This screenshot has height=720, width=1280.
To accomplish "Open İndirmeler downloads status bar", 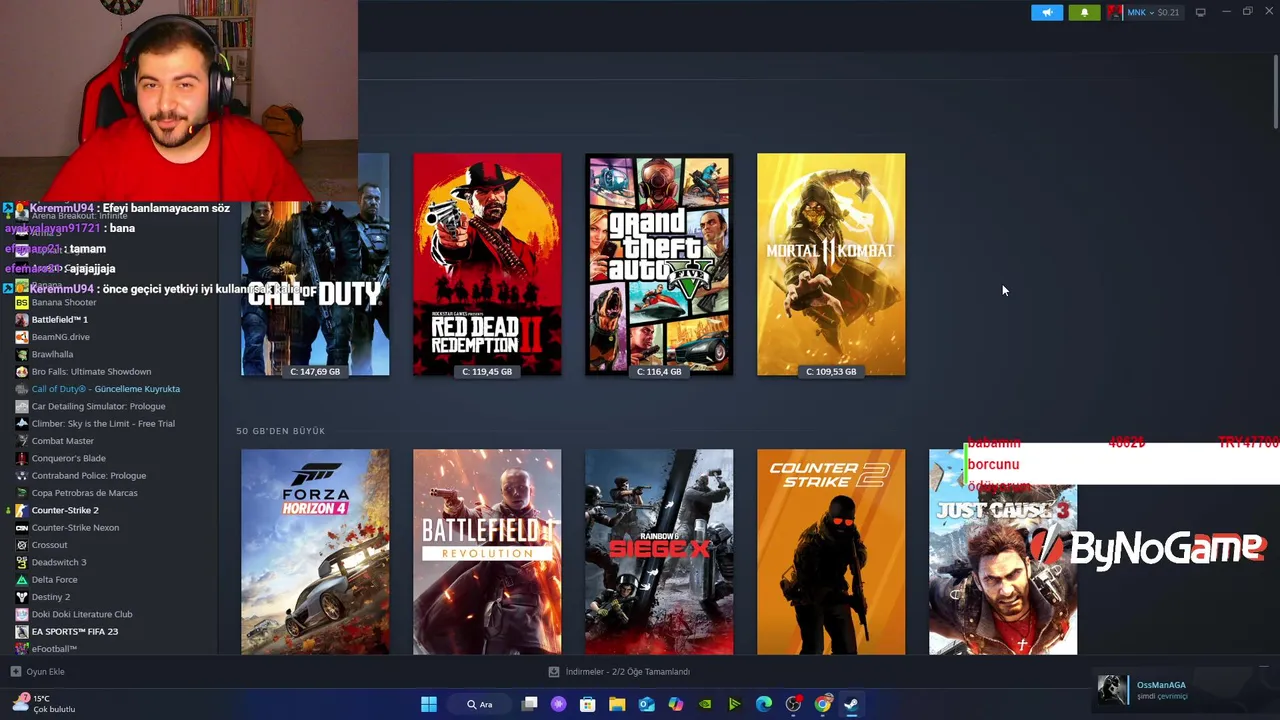I will (620, 672).
